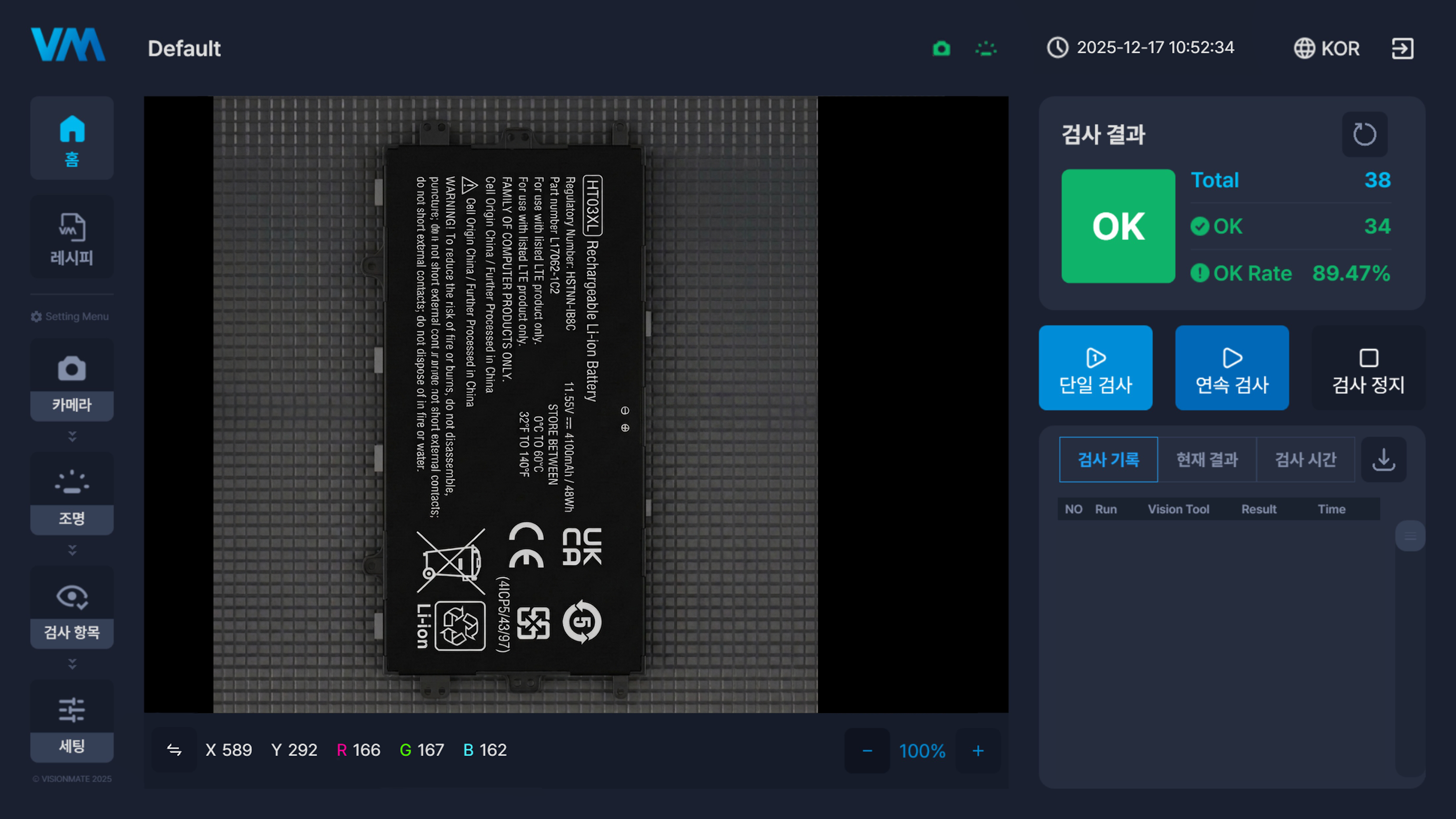Click the green lighting status icon
Image resolution: width=1456 pixels, height=819 pixels.
coord(986,48)
